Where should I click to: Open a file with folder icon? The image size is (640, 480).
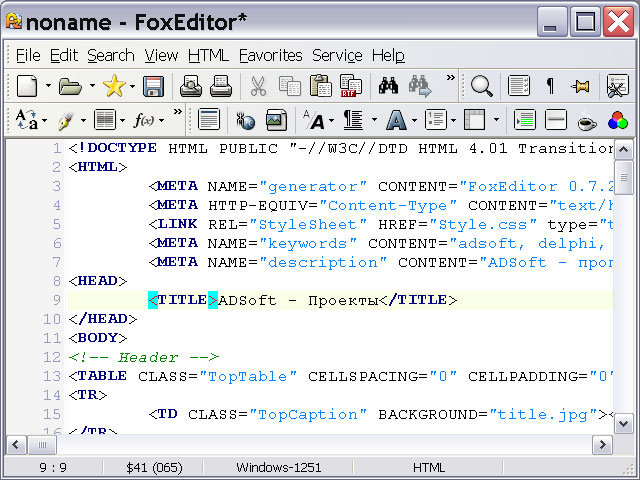[70, 86]
